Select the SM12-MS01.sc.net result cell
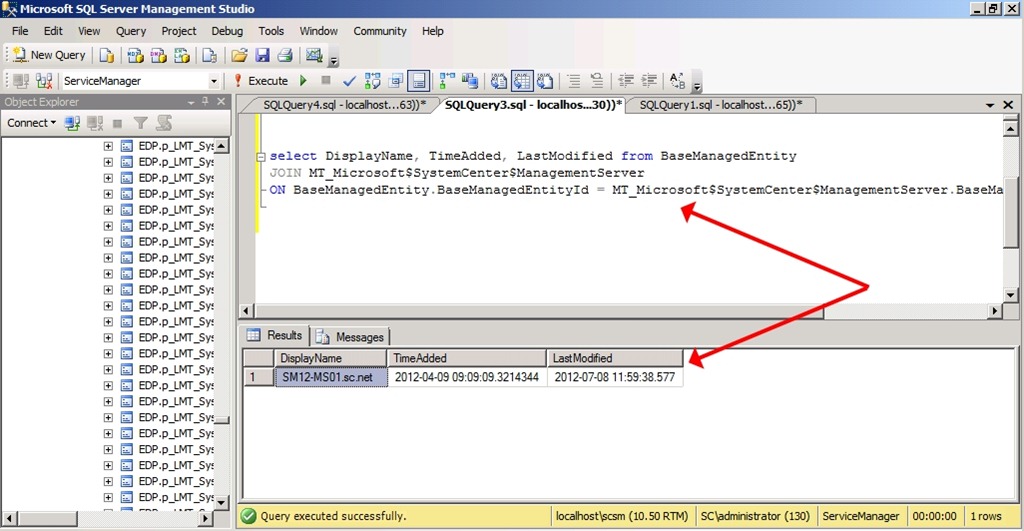Viewport: 1024px width, 531px height. [330, 377]
